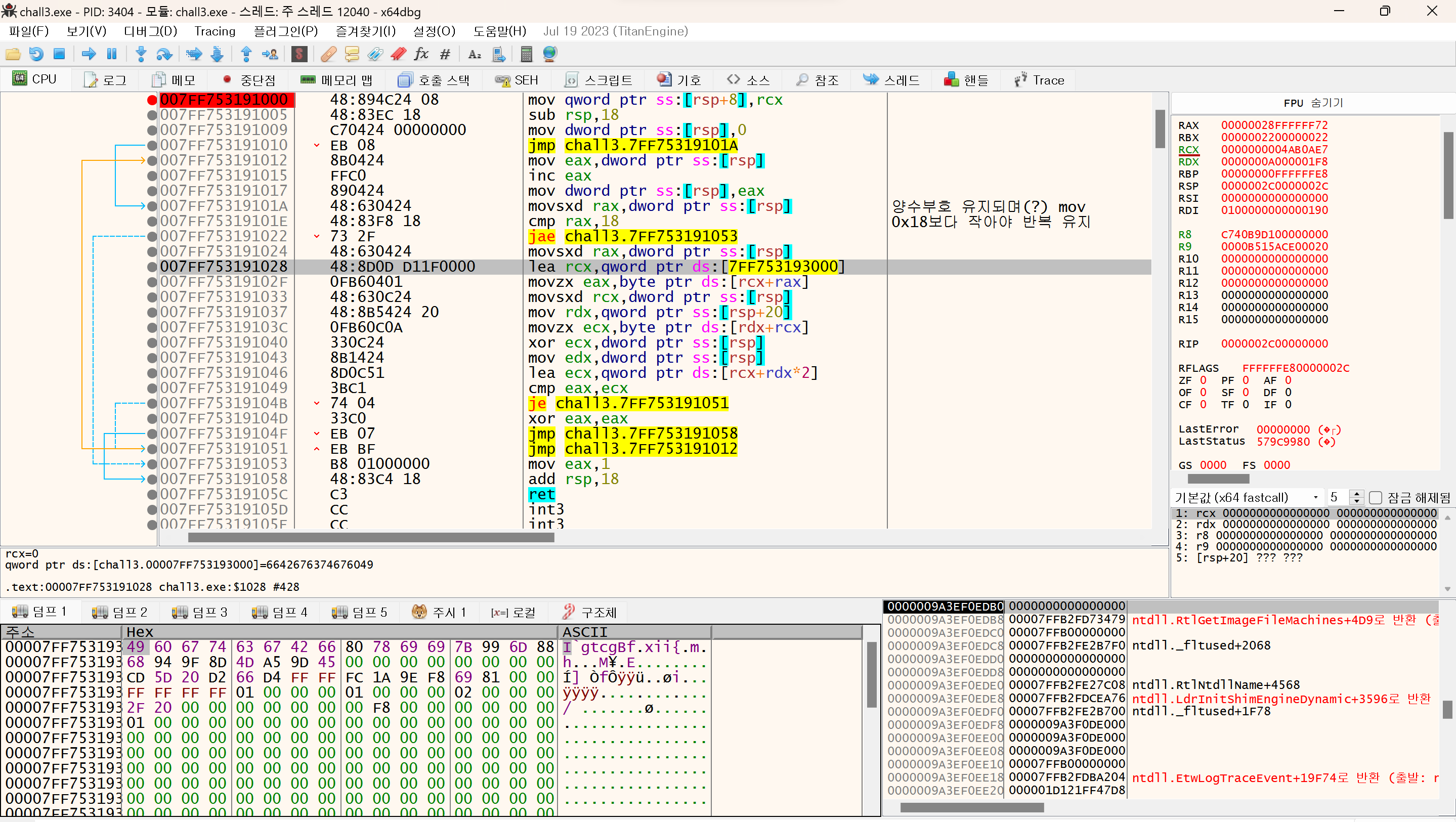Image resolution: width=1456 pixels, height=822 pixels.
Task: Click the Step Into toolbar icon
Action: (x=141, y=54)
